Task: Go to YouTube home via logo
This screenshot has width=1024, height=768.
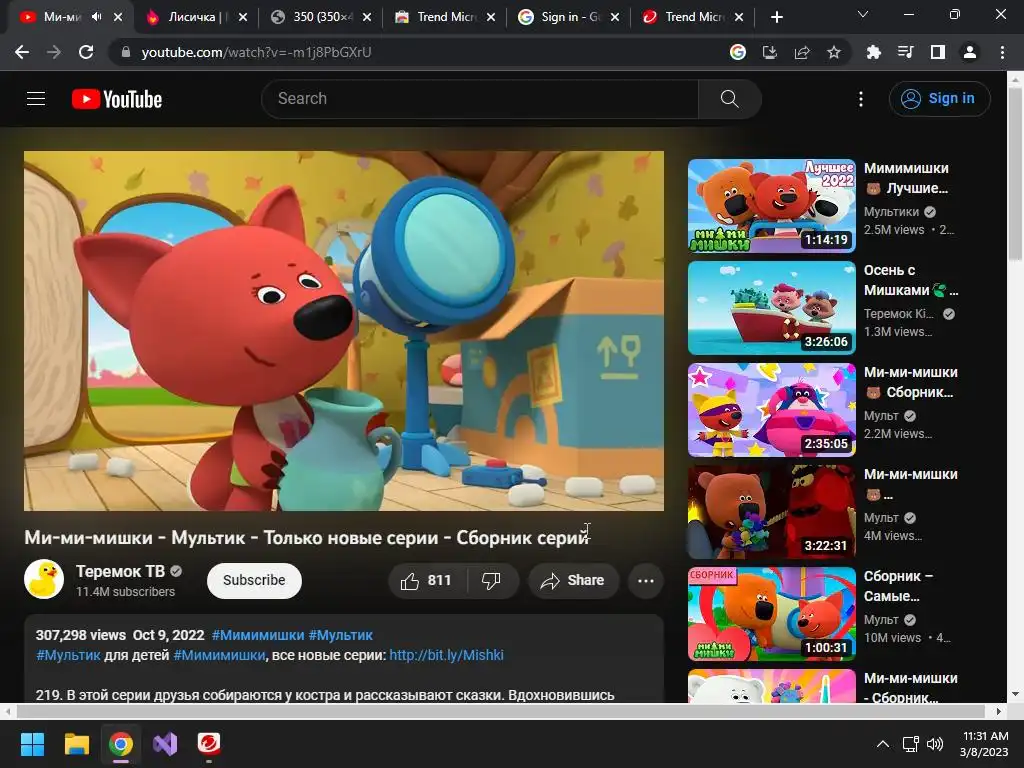Action: click(x=117, y=99)
